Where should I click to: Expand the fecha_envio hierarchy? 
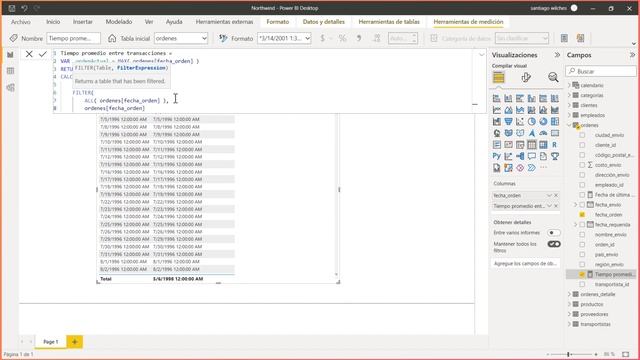click(x=576, y=204)
